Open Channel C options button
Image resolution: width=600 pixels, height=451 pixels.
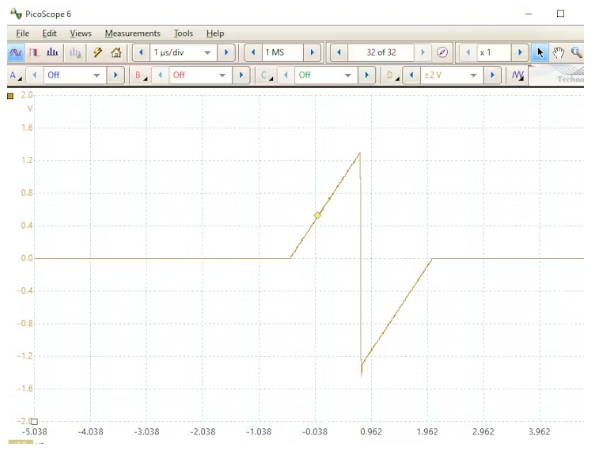(267, 75)
